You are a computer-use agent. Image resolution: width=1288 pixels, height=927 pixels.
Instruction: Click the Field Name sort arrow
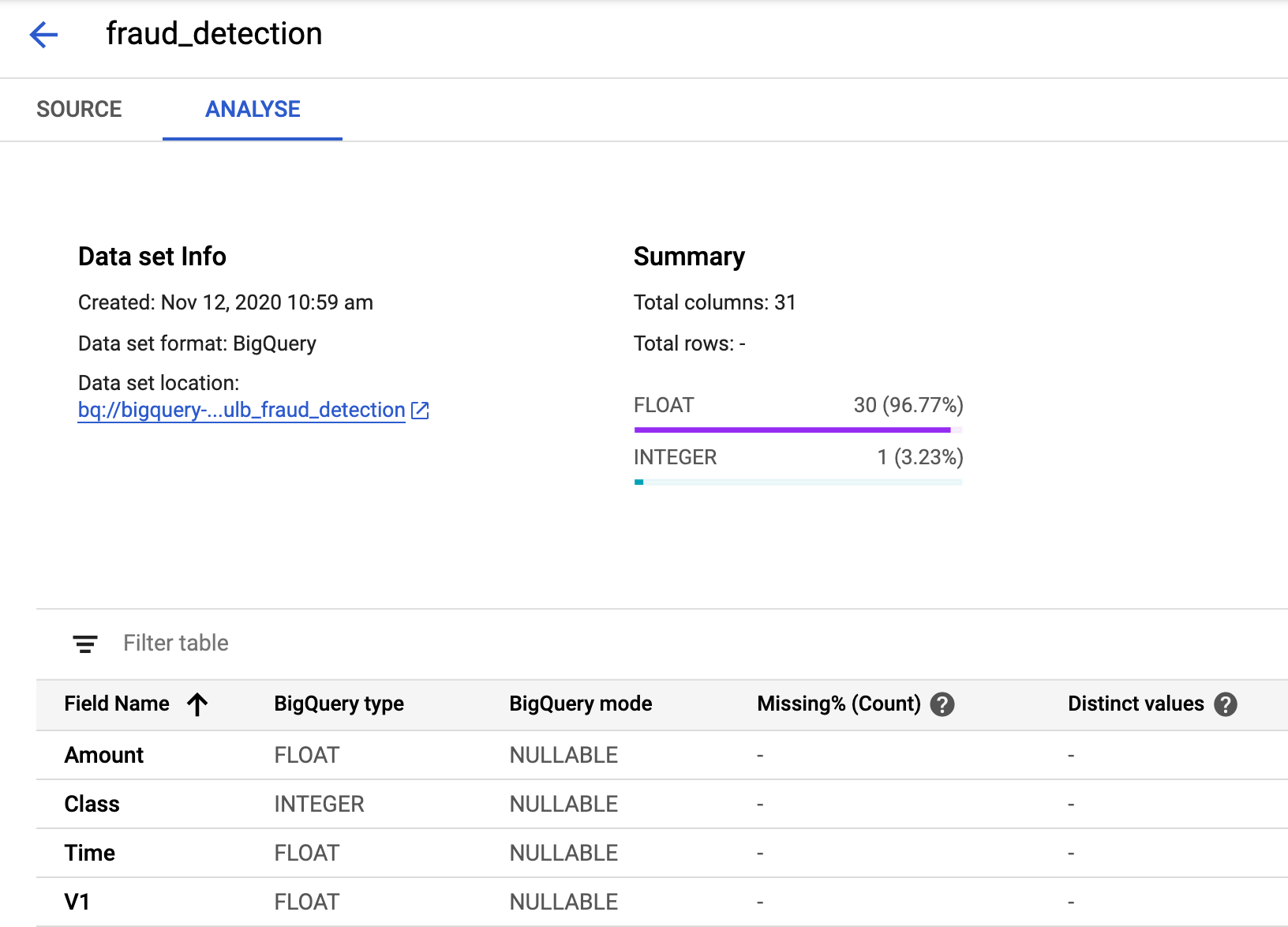coord(197,704)
